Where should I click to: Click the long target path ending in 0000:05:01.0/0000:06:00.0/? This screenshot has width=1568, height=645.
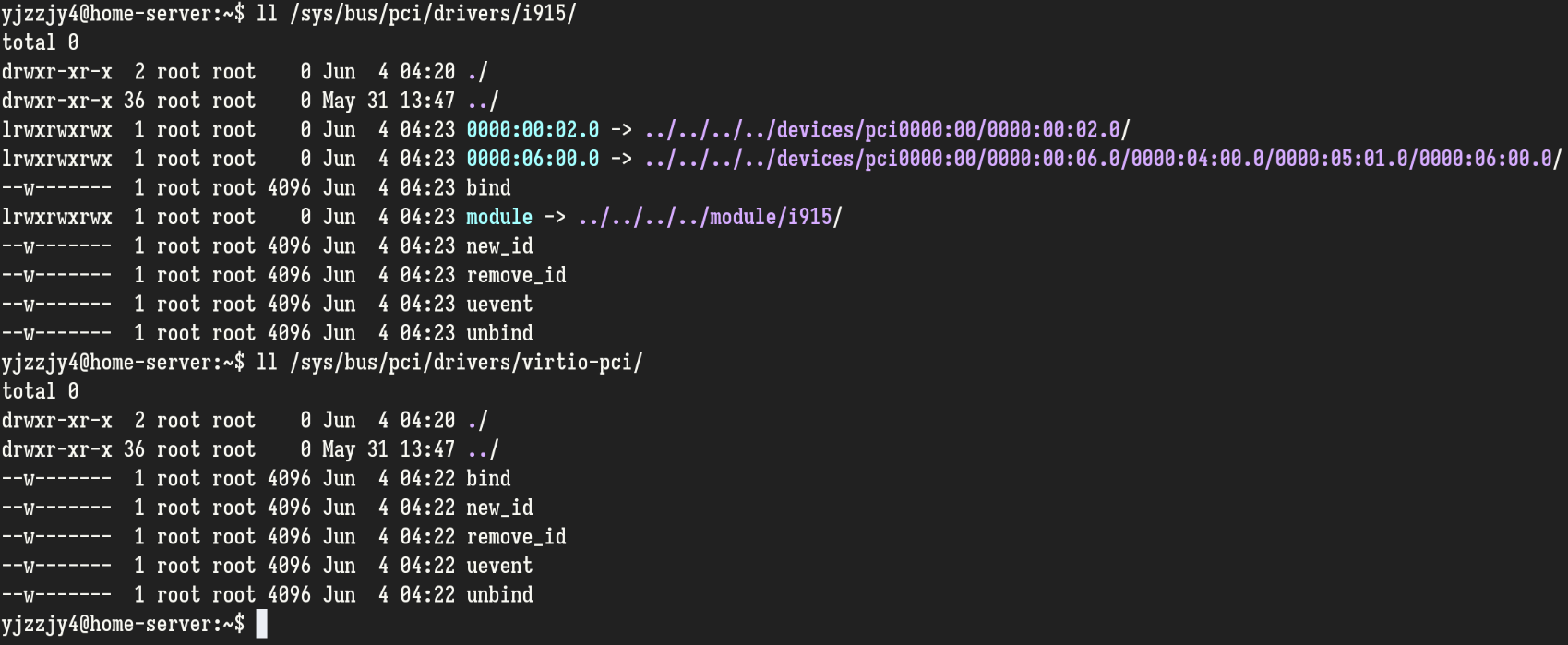point(1103,159)
